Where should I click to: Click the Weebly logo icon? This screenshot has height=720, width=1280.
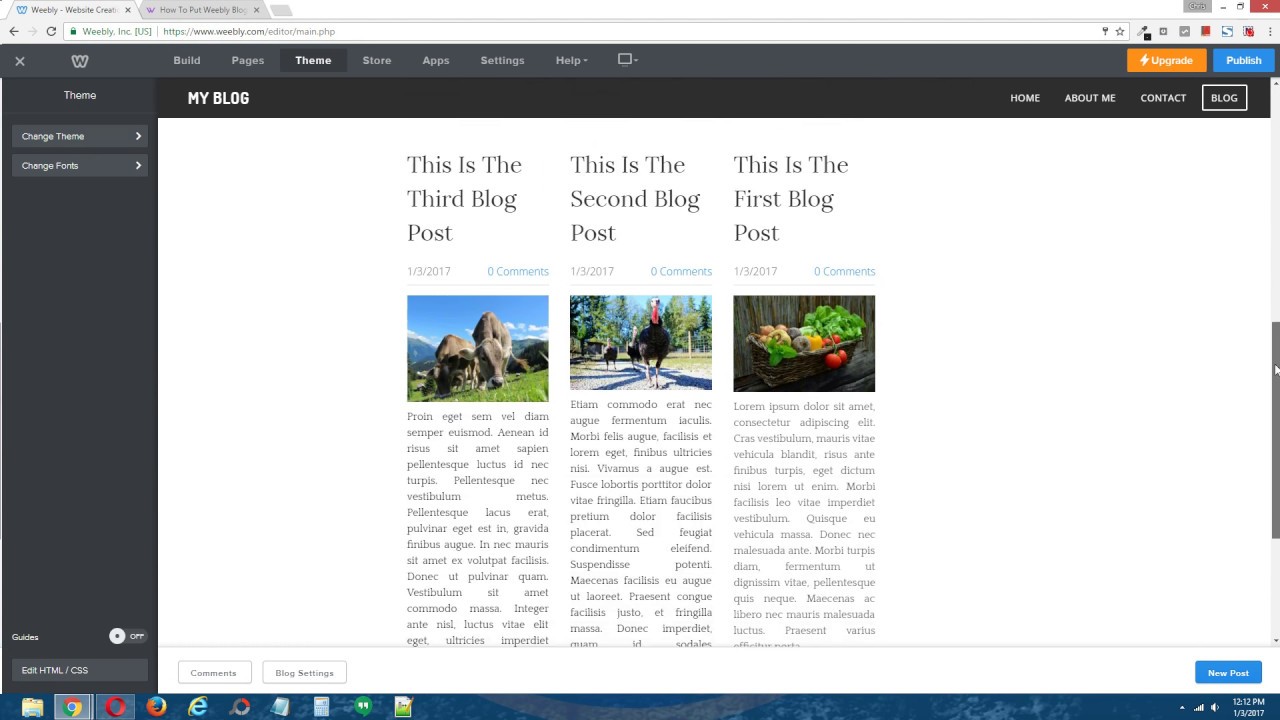pos(80,61)
